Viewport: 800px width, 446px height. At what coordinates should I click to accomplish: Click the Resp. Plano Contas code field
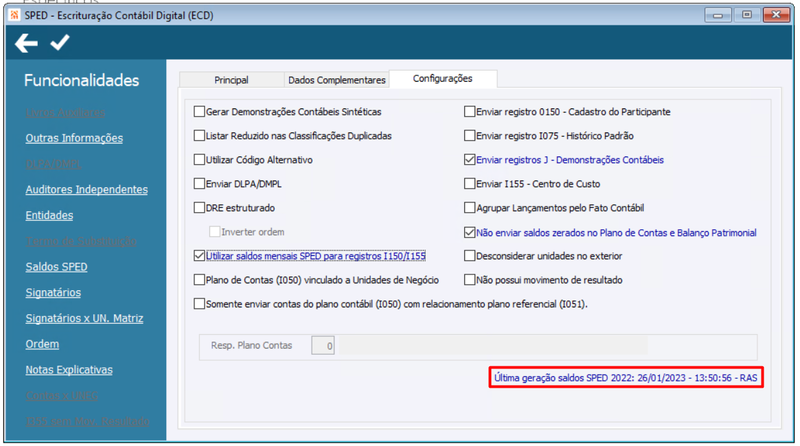323,345
